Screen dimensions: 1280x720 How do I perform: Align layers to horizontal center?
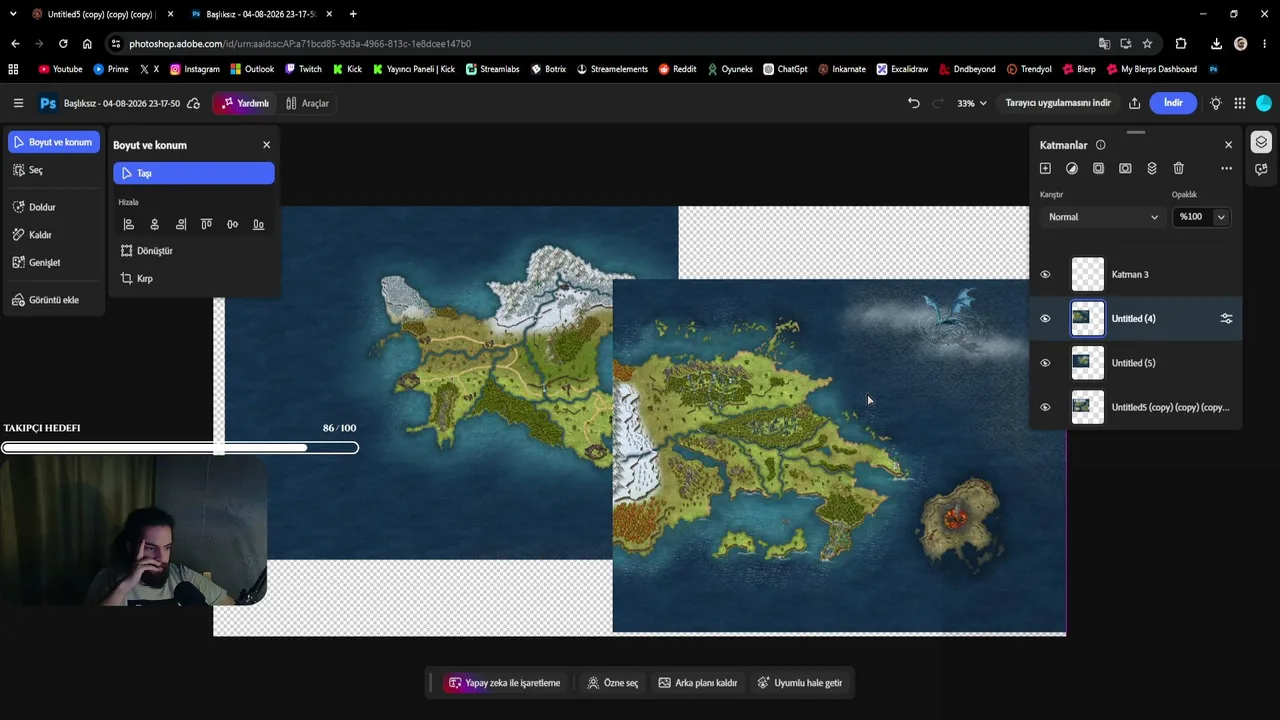pos(154,225)
